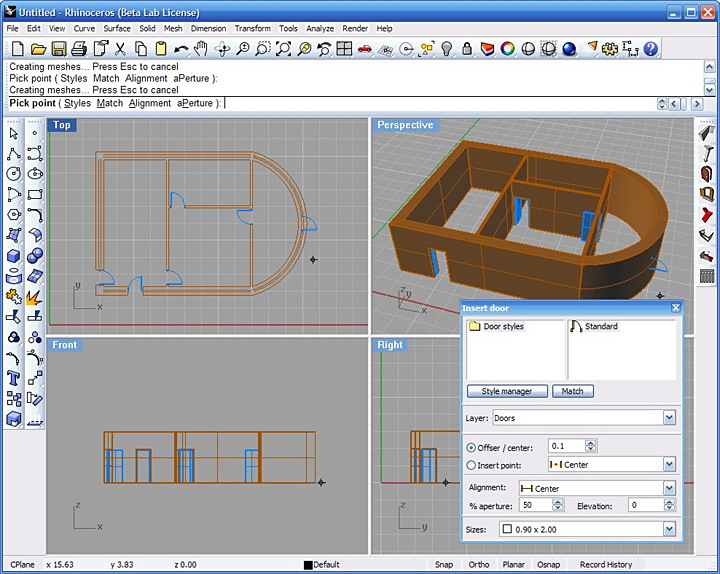Toggle Osnap in the status bar

click(548, 564)
